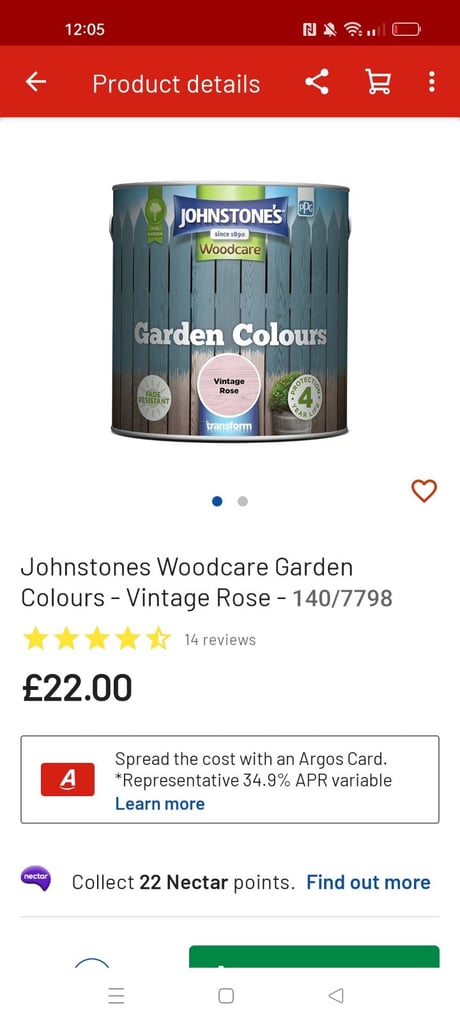The height and width of the screenshot is (1024, 460).
Task: Open the 14 reviews link
Action: [x=220, y=639]
